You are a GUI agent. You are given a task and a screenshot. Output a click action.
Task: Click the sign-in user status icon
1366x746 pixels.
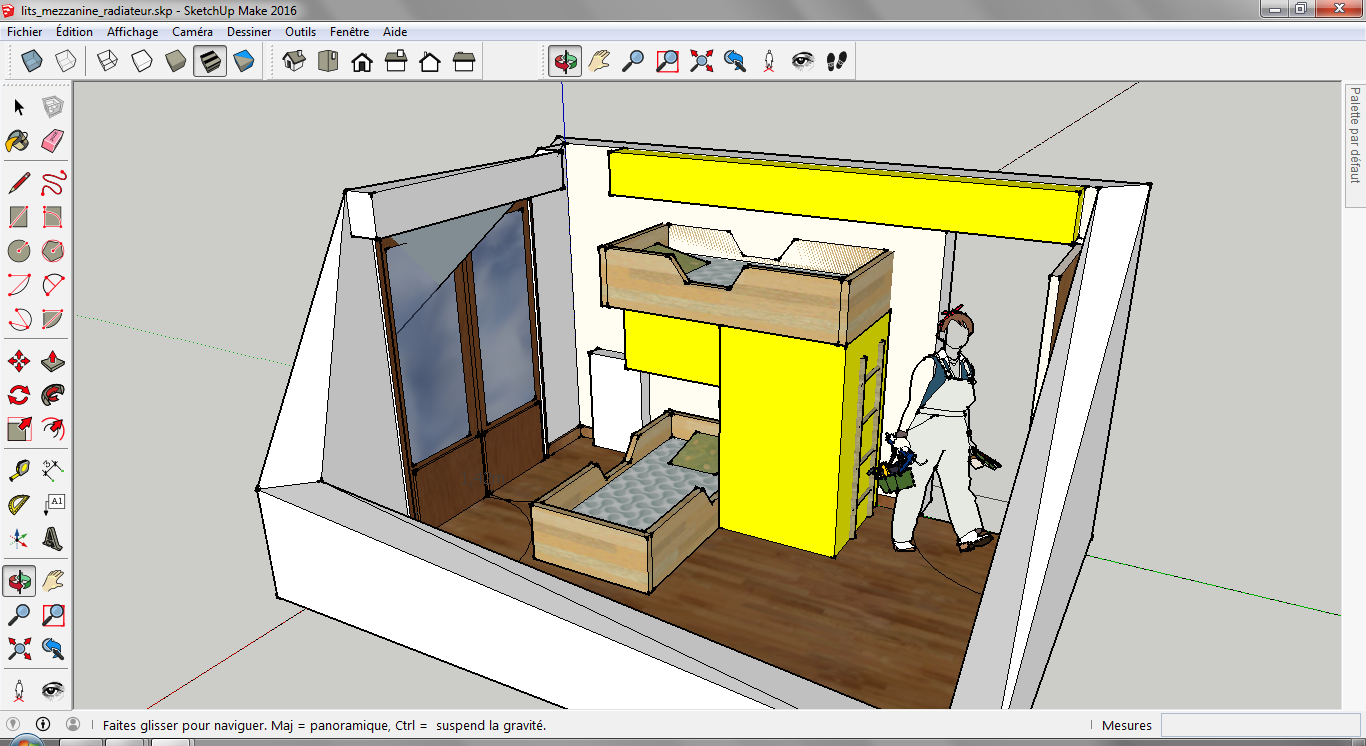point(73,724)
